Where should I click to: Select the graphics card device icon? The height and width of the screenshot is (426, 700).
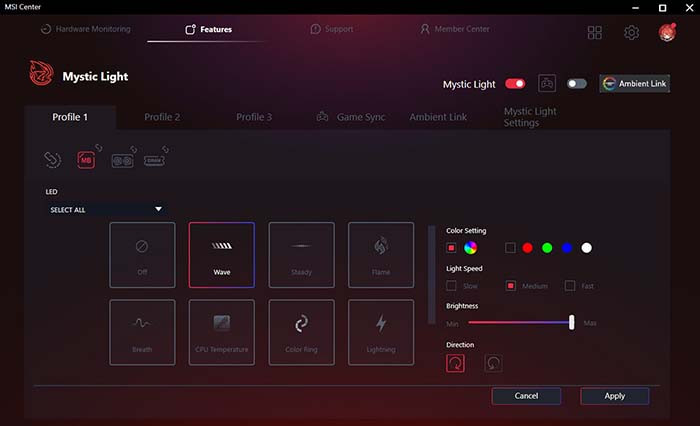point(123,159)
